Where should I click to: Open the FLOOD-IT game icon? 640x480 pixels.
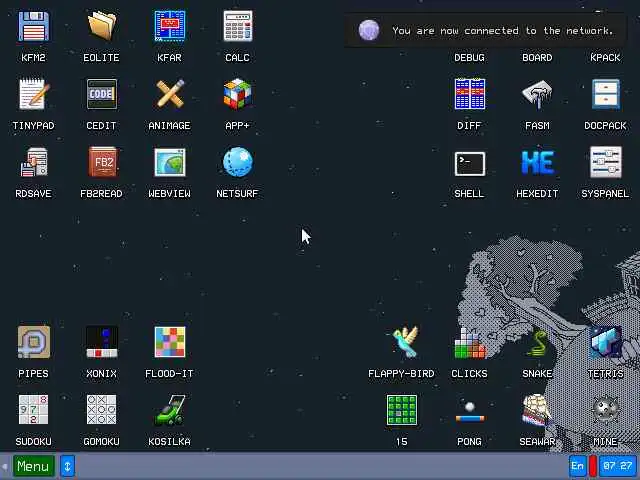point(169,342)
